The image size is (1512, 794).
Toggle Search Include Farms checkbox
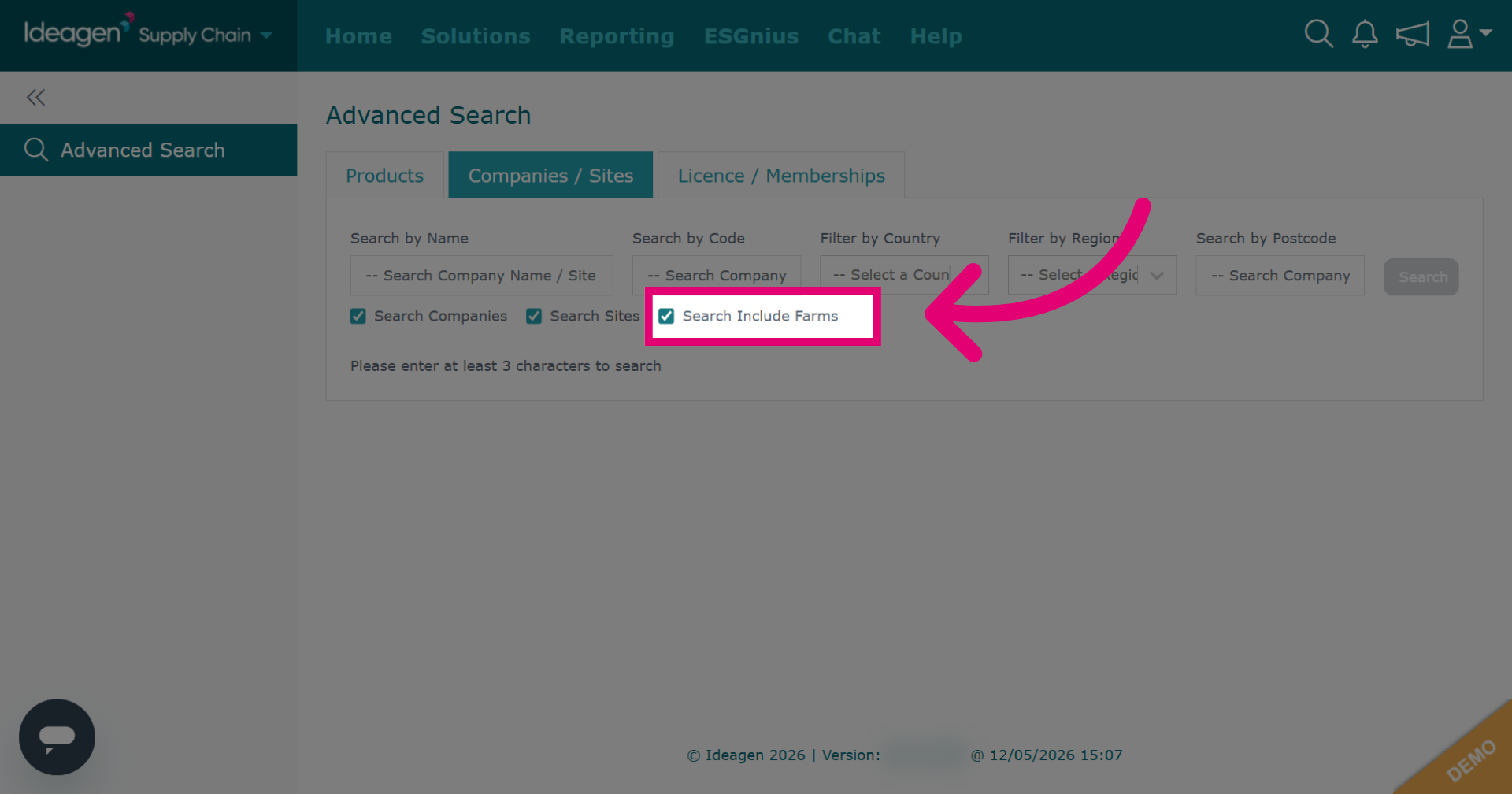coord(666,316)
